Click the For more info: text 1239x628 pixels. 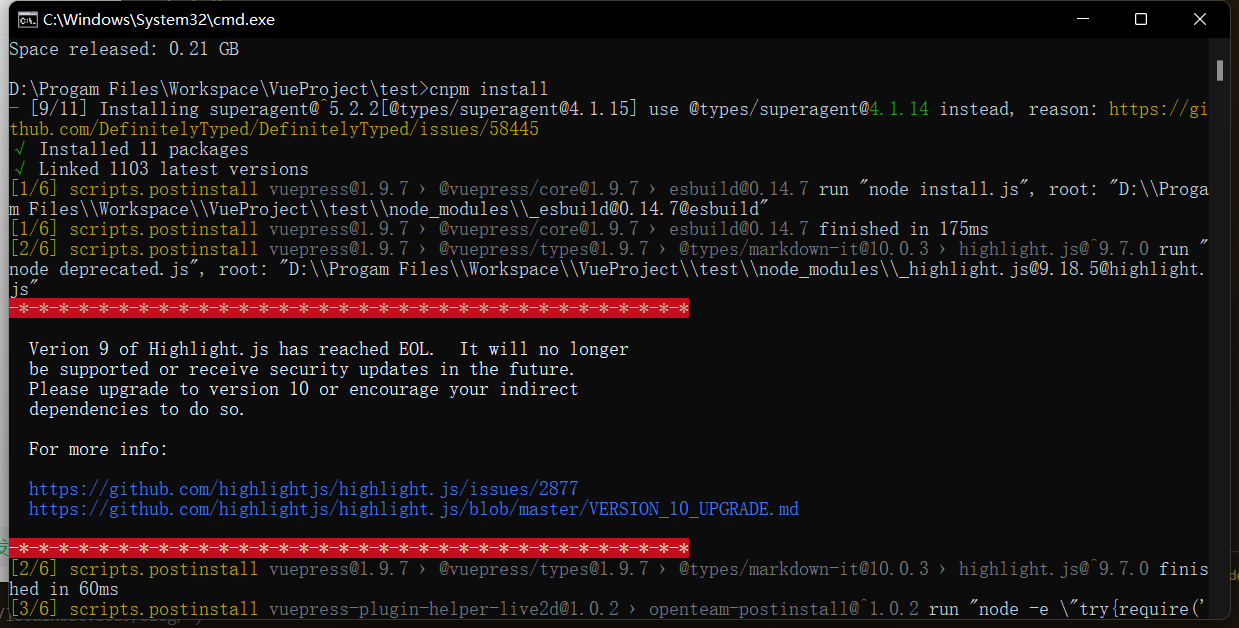point(98,449)
